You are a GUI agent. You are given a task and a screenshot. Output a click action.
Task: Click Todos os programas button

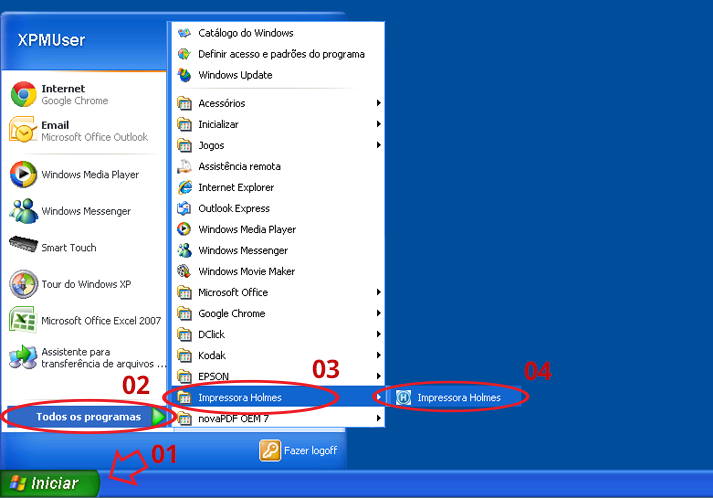click(x=86, y=417)
